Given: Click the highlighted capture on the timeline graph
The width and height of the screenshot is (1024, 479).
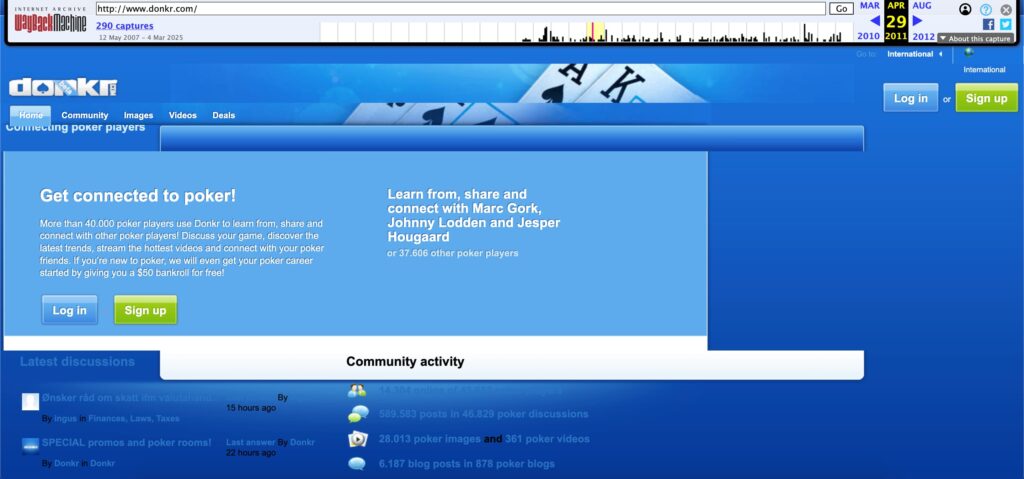Looking at the screenshot, I should click(x=592, y=33).
